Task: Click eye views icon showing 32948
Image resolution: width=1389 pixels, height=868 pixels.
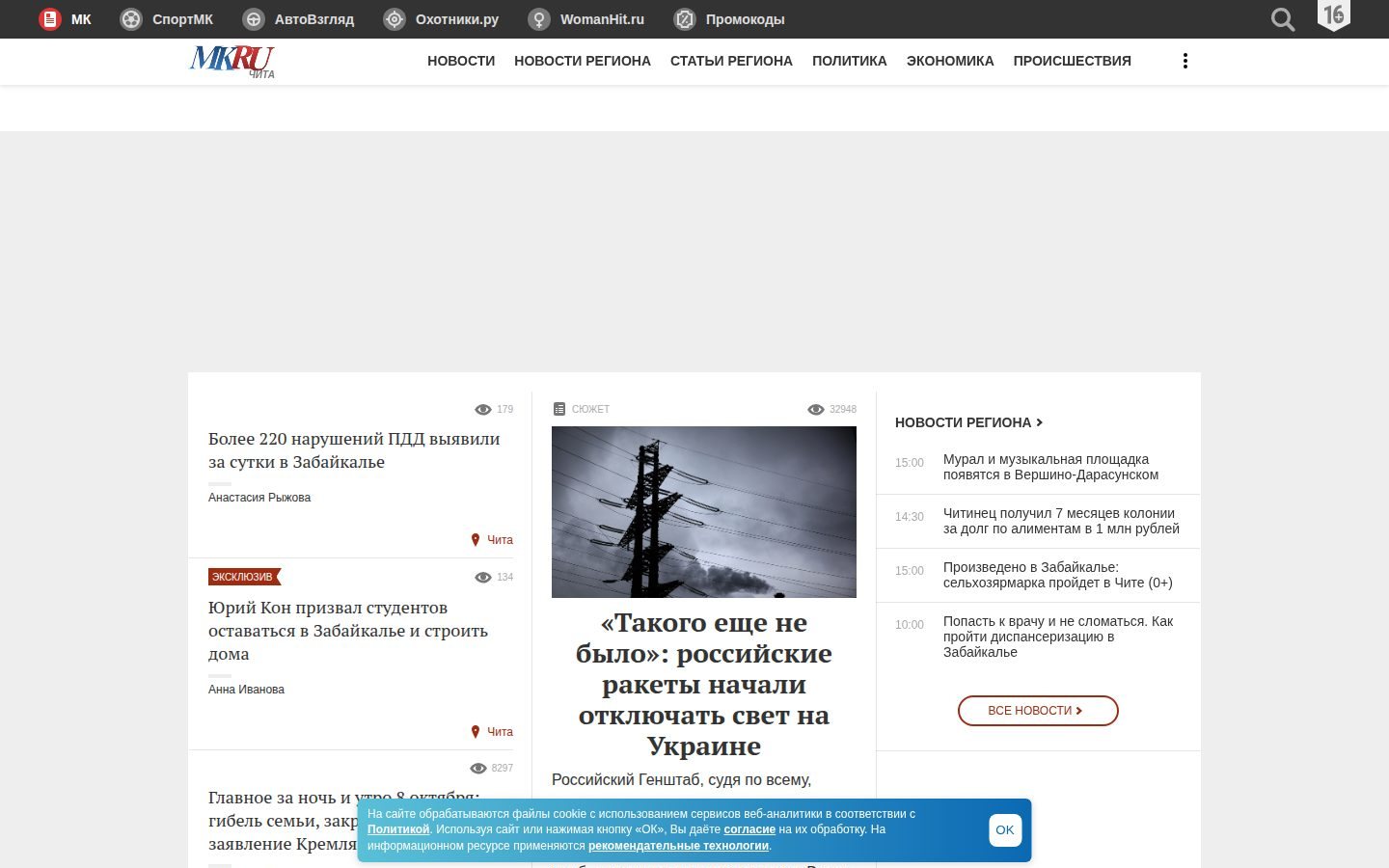Action: point(816,409)
